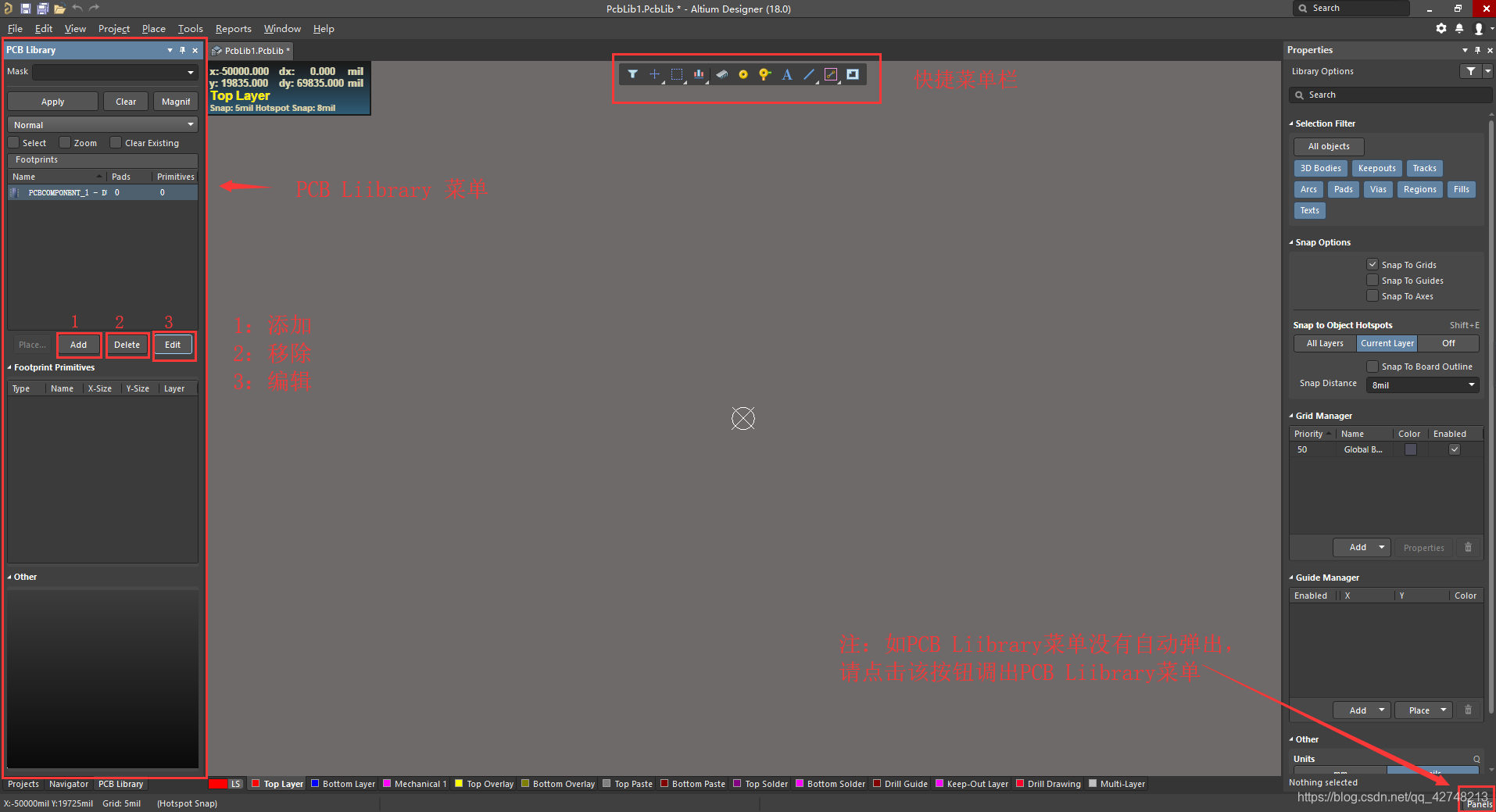Open the Snap Distance 8mil dropdown
Viewport: 1496px width, 812px height.
[1422, 385]
